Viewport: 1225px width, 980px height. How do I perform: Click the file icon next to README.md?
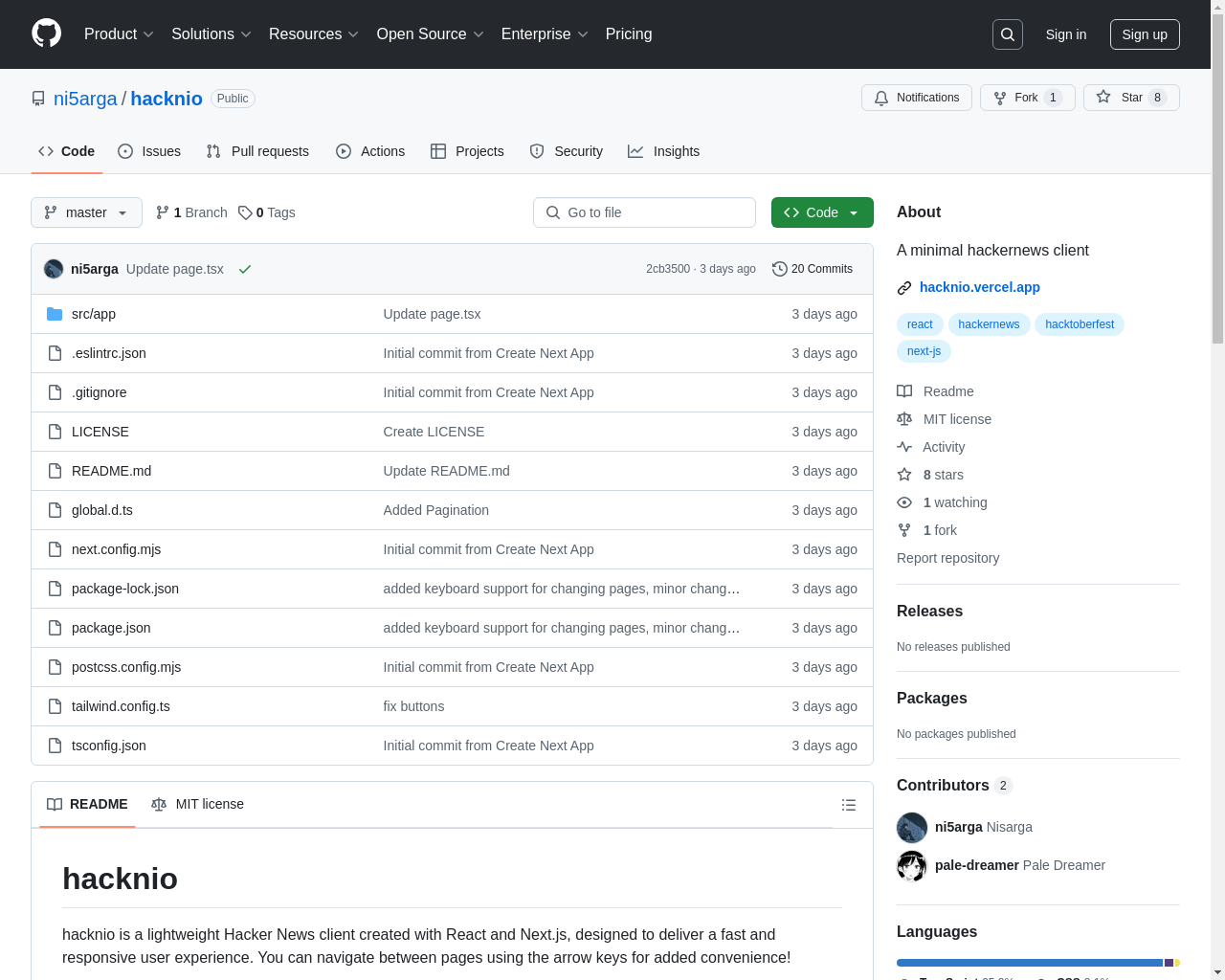click(x=55, y=471)
